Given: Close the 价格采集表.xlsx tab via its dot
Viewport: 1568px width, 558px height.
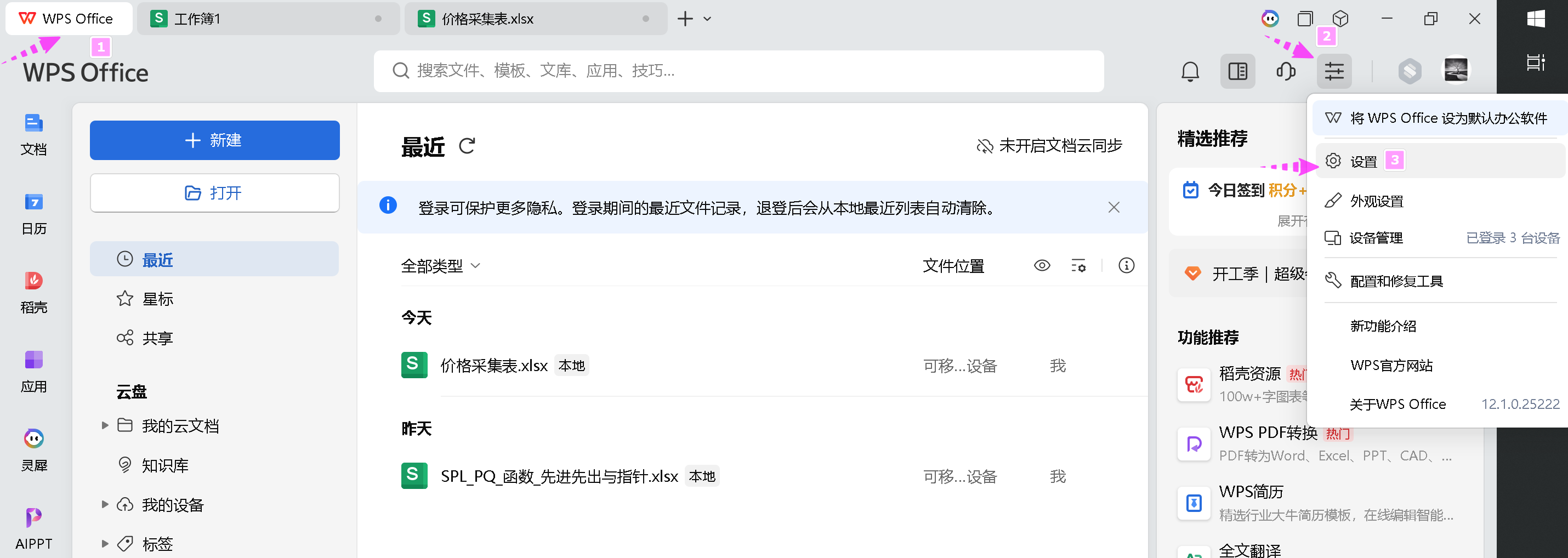Looking at the screenshot, I should [645, 19].
